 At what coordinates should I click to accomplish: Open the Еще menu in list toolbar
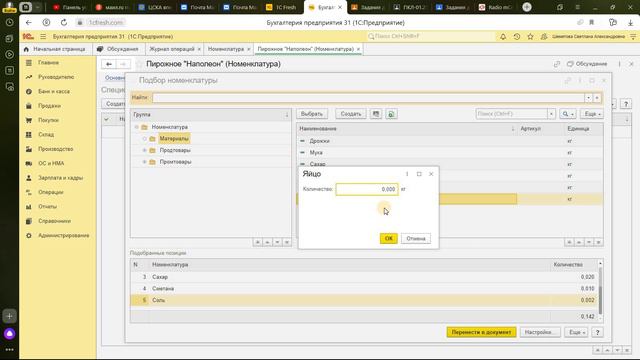coord(592,114)
